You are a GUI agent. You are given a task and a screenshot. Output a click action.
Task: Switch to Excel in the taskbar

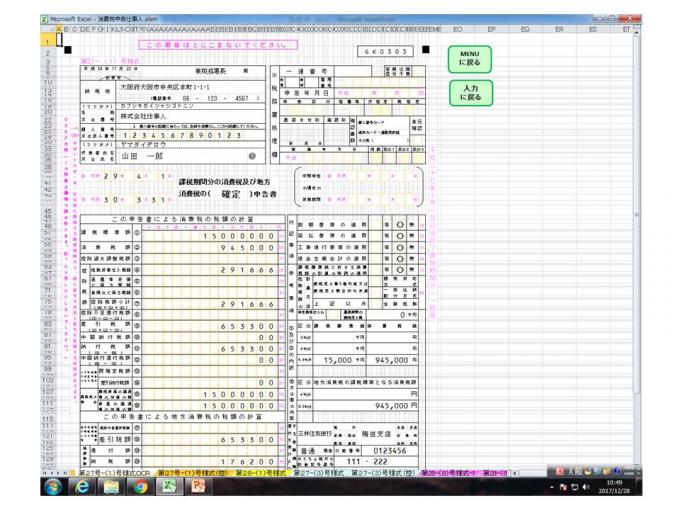tap(169, 487)
